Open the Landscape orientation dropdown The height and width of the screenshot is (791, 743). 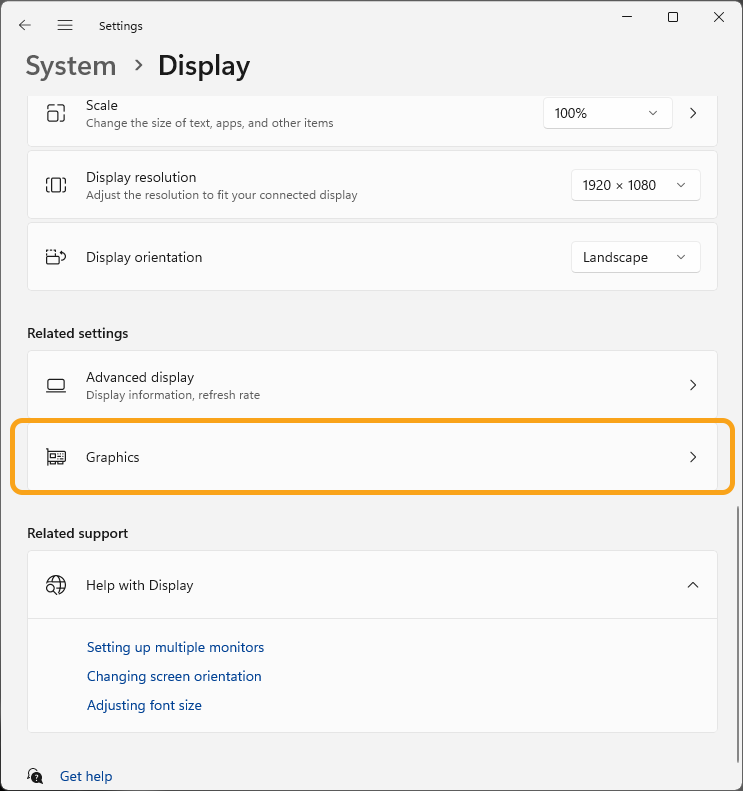tap(635, 257)
